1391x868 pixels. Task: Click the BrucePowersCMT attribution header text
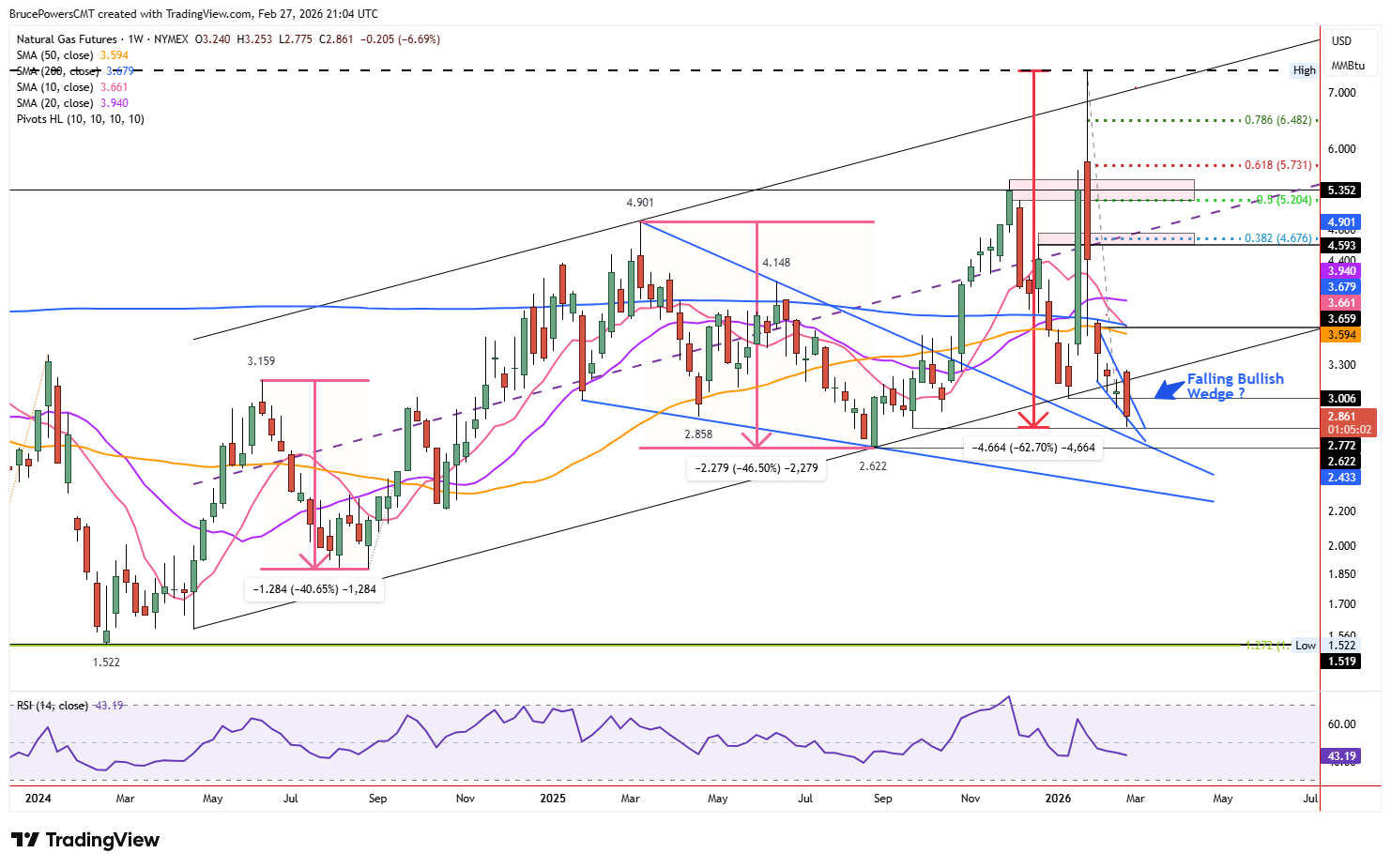(193, 14)
